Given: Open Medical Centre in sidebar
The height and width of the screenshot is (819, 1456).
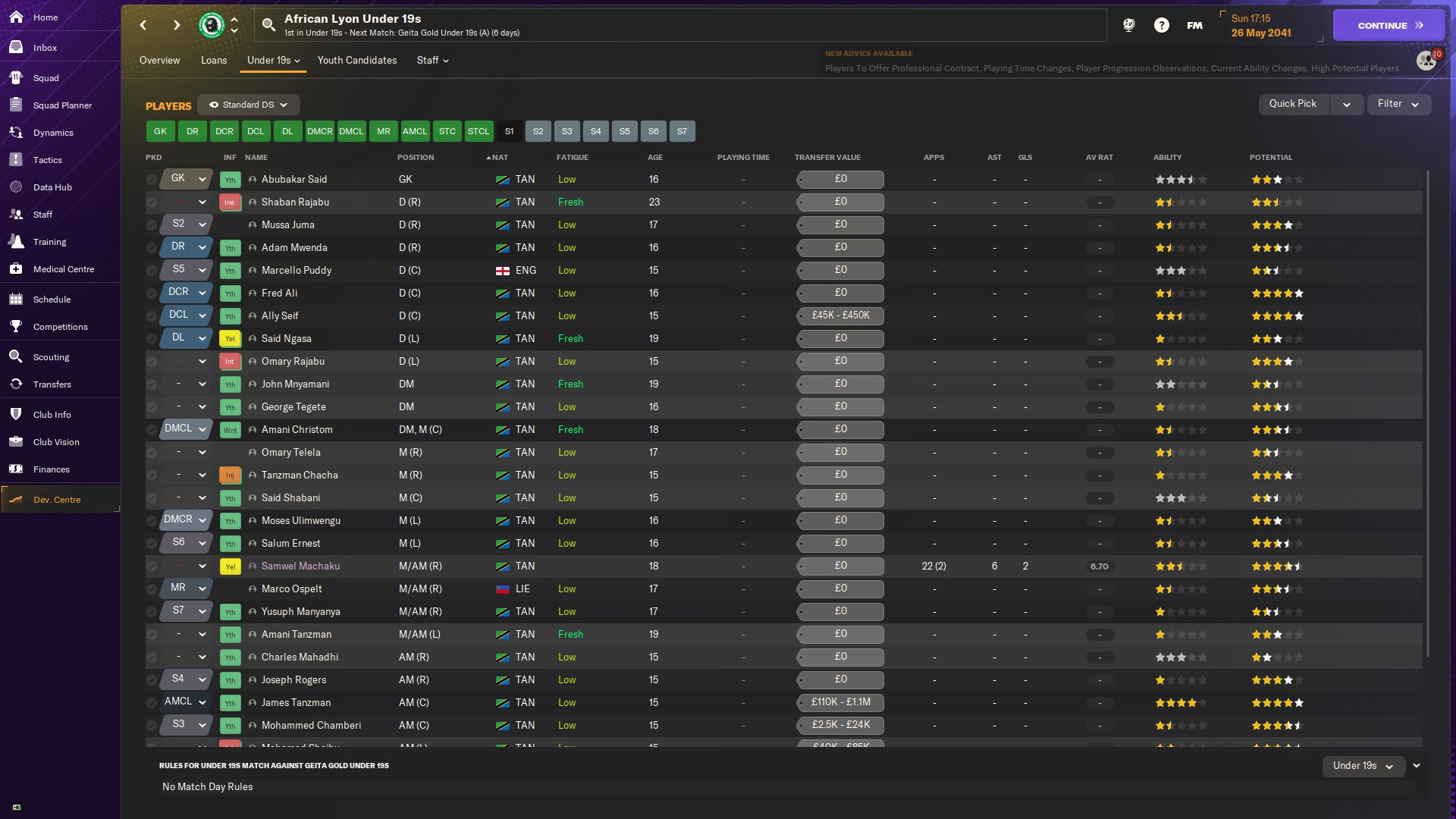Looking at the screenshot, I should (63, 269).
